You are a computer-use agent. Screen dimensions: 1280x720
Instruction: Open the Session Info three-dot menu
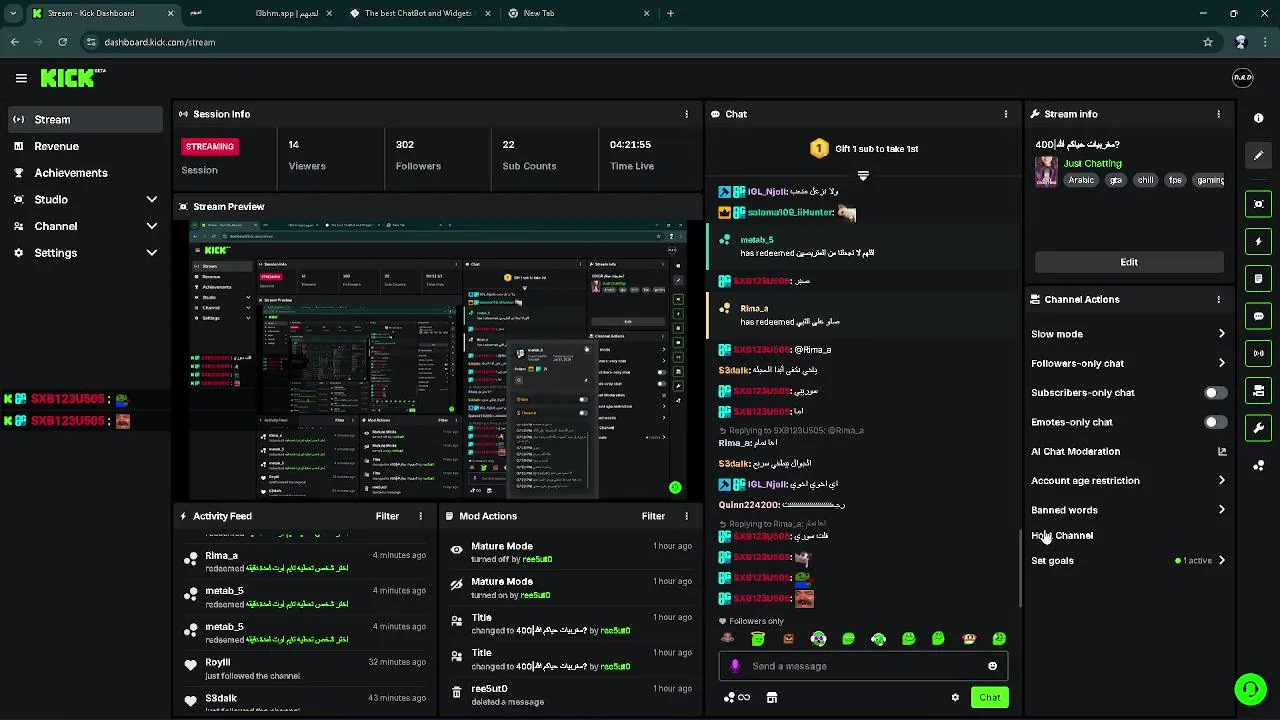click(686, 114)
